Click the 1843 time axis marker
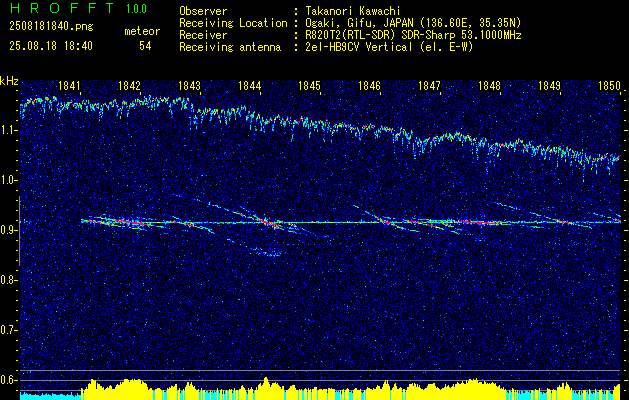This screenshot has height=400, width=629. (x=189, y=85)
